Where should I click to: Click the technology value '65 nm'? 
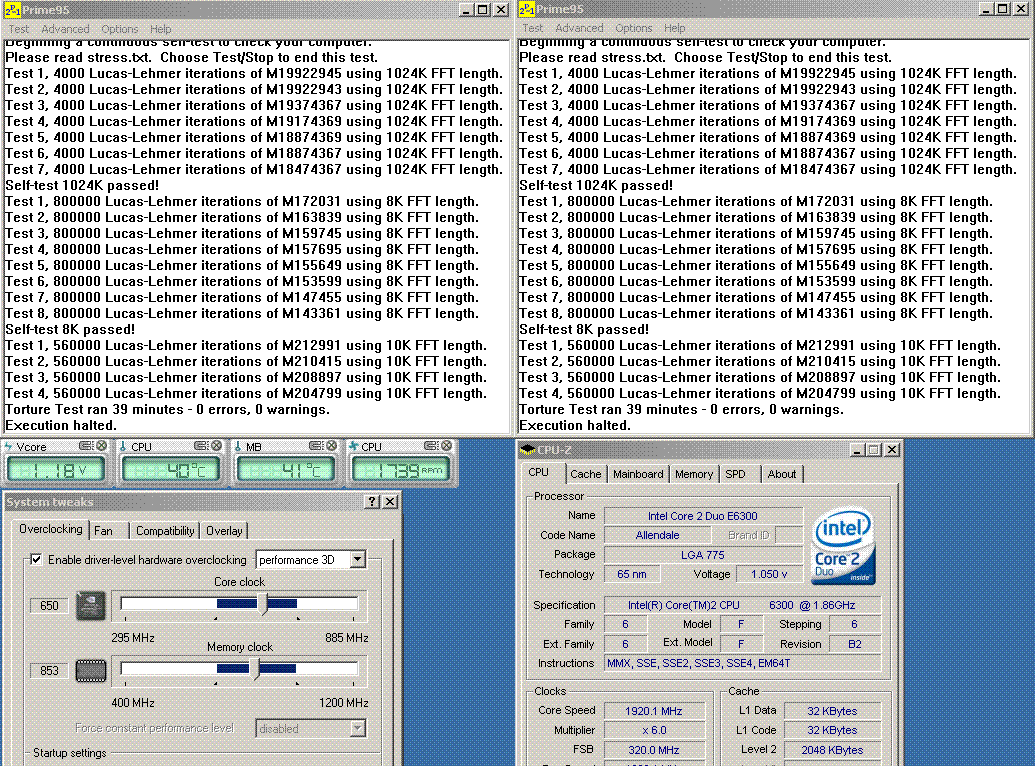click(x=632, y=574)
